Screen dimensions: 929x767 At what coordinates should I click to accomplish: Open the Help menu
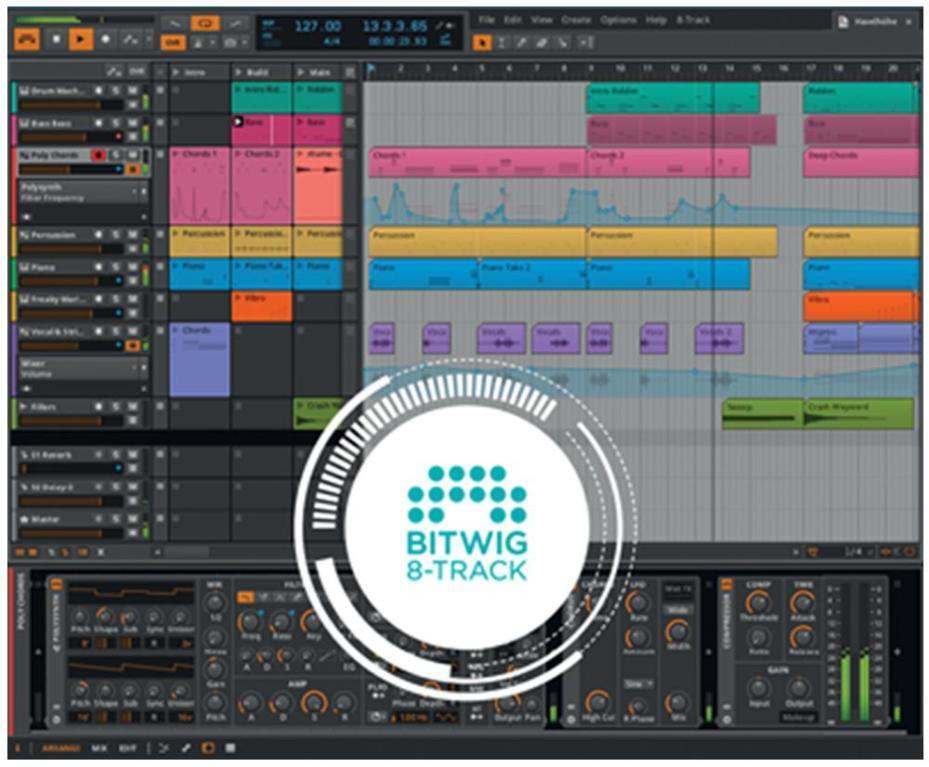(656, 20)
